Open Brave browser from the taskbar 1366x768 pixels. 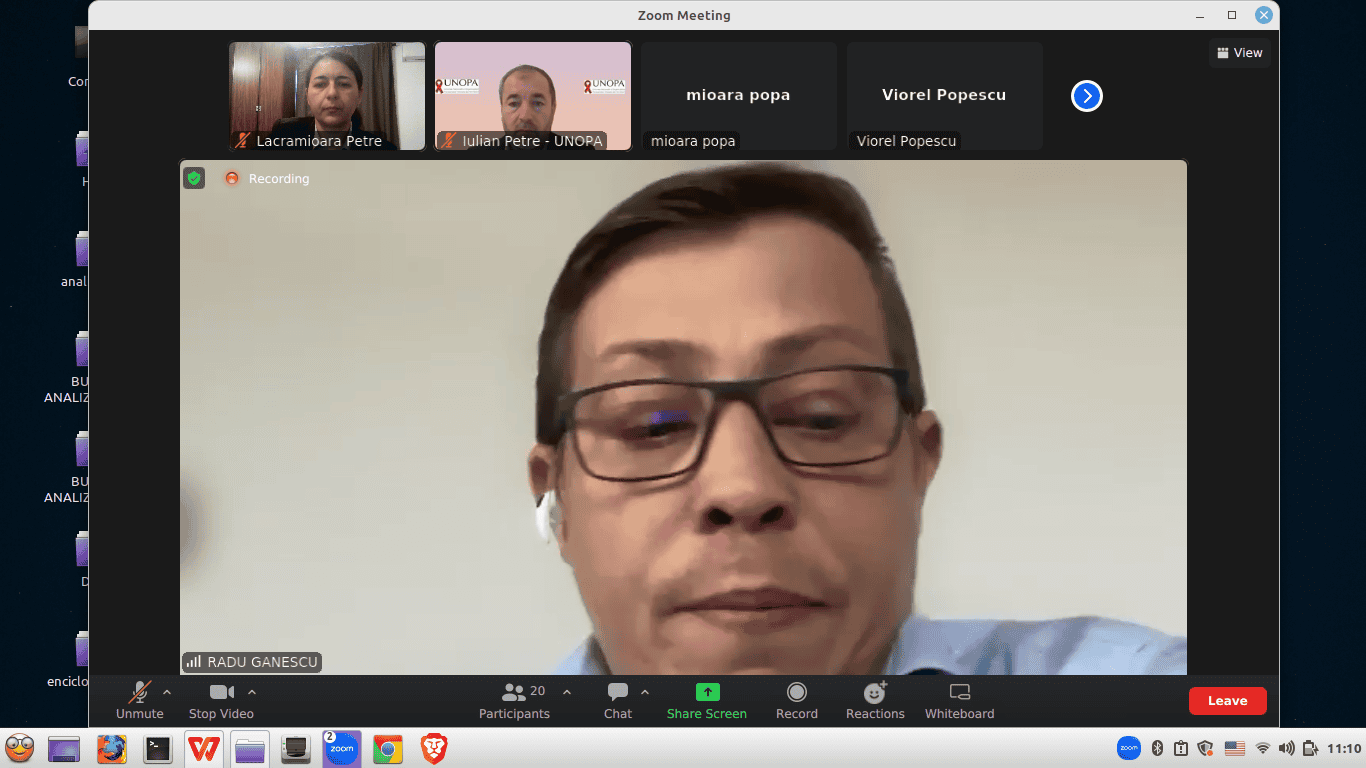(x=434, y=748)
